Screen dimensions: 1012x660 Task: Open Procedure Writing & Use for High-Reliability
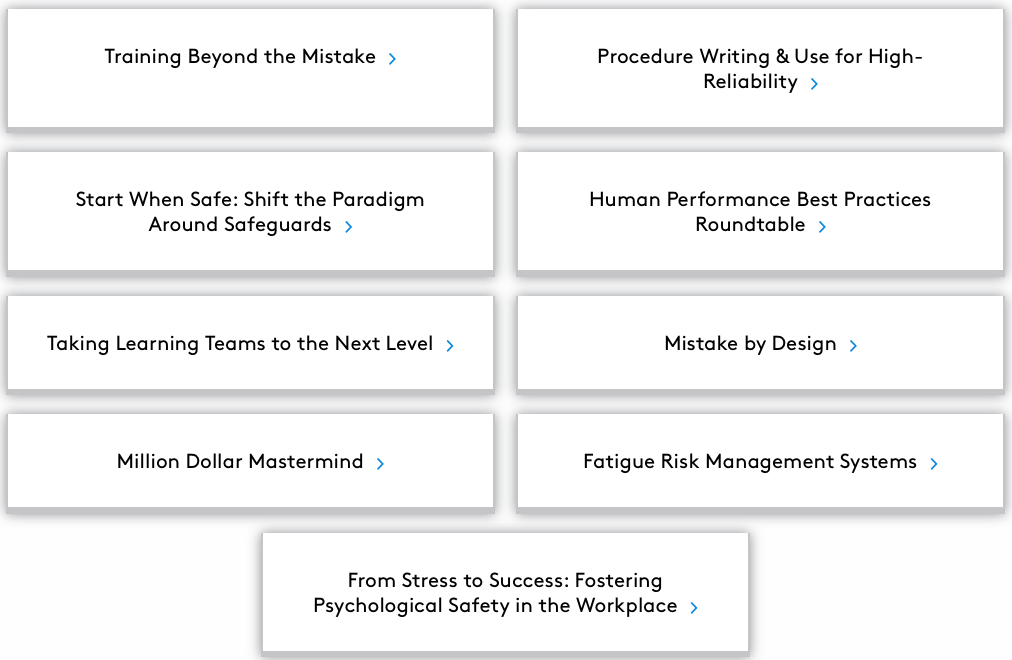coord(759,57)
